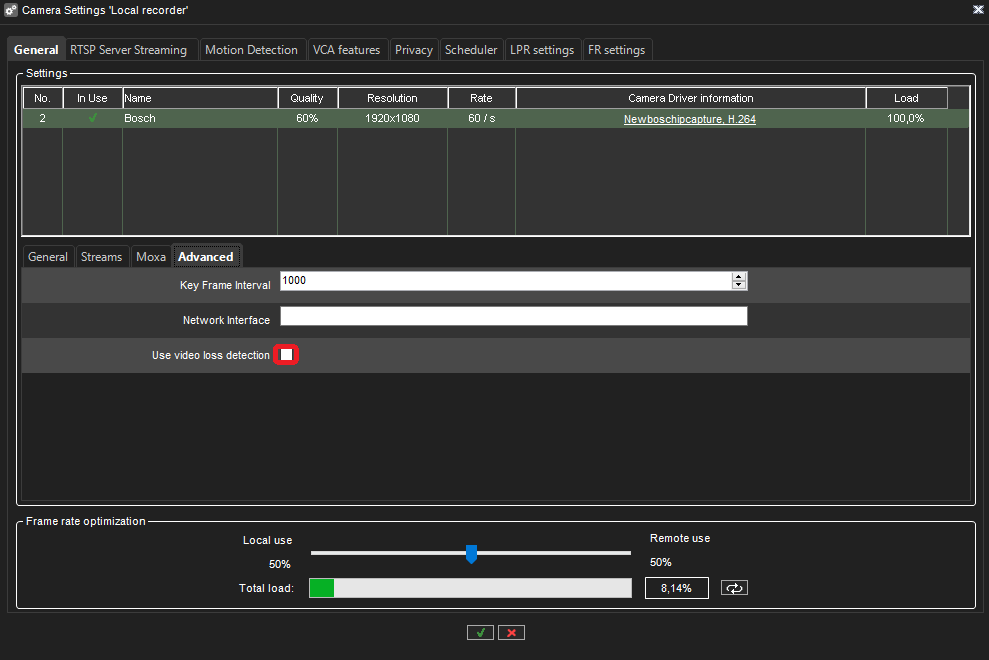Click the Newboschipcapture, H.264 driver link
Image resolution: width=989 pixels, height=660 pixels.
pos(689,118)
